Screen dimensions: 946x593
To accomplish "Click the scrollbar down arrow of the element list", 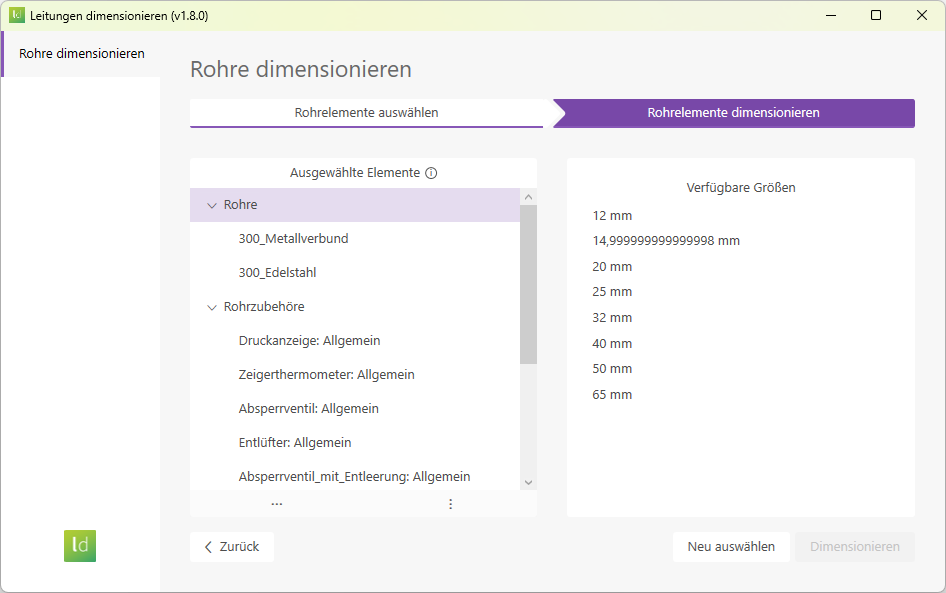I will 528,483.
